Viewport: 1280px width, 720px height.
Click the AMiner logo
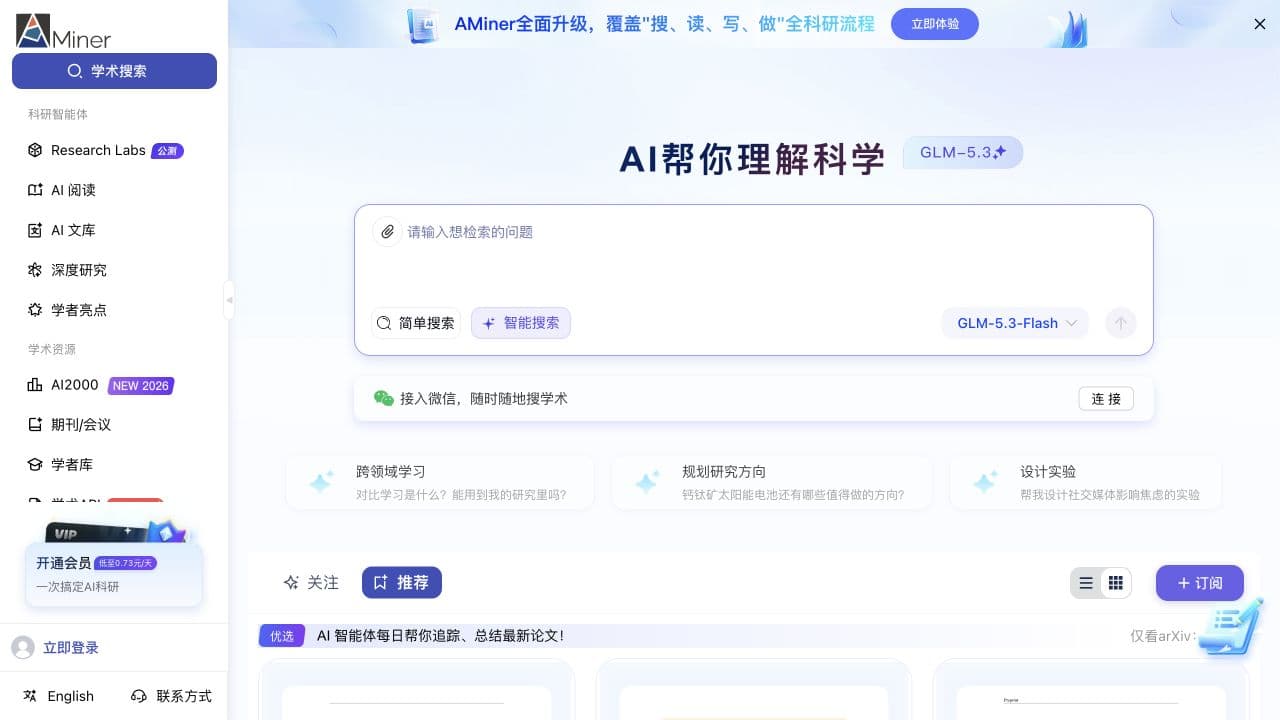click(63, 31)
